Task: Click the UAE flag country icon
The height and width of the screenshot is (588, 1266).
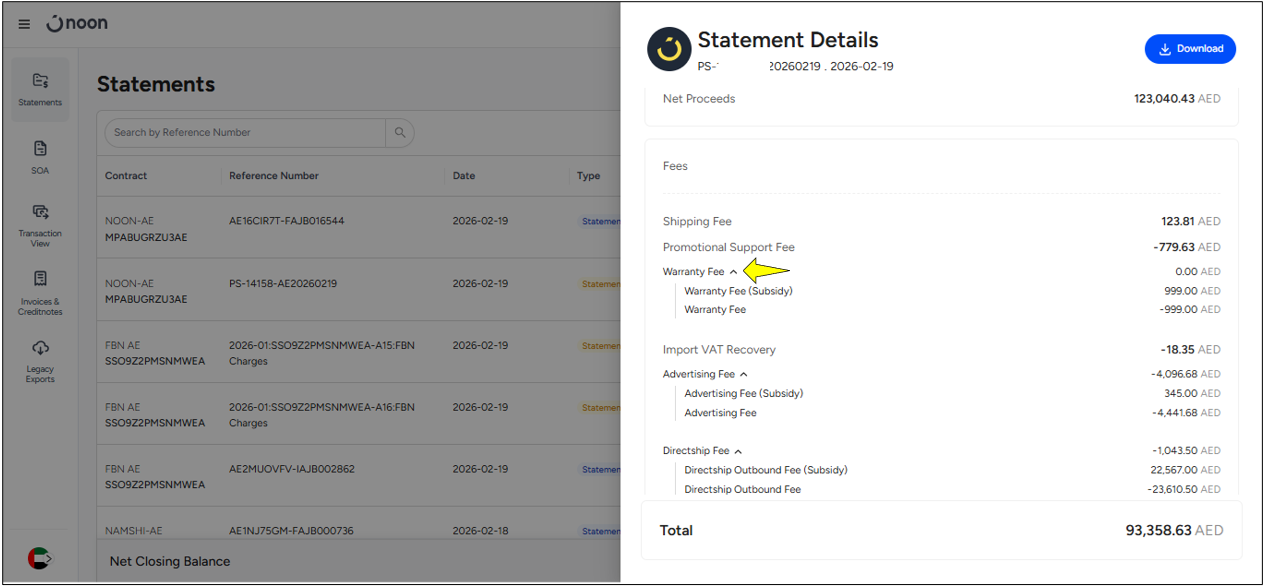Action: pyautogui.click(x=40, y=558)
